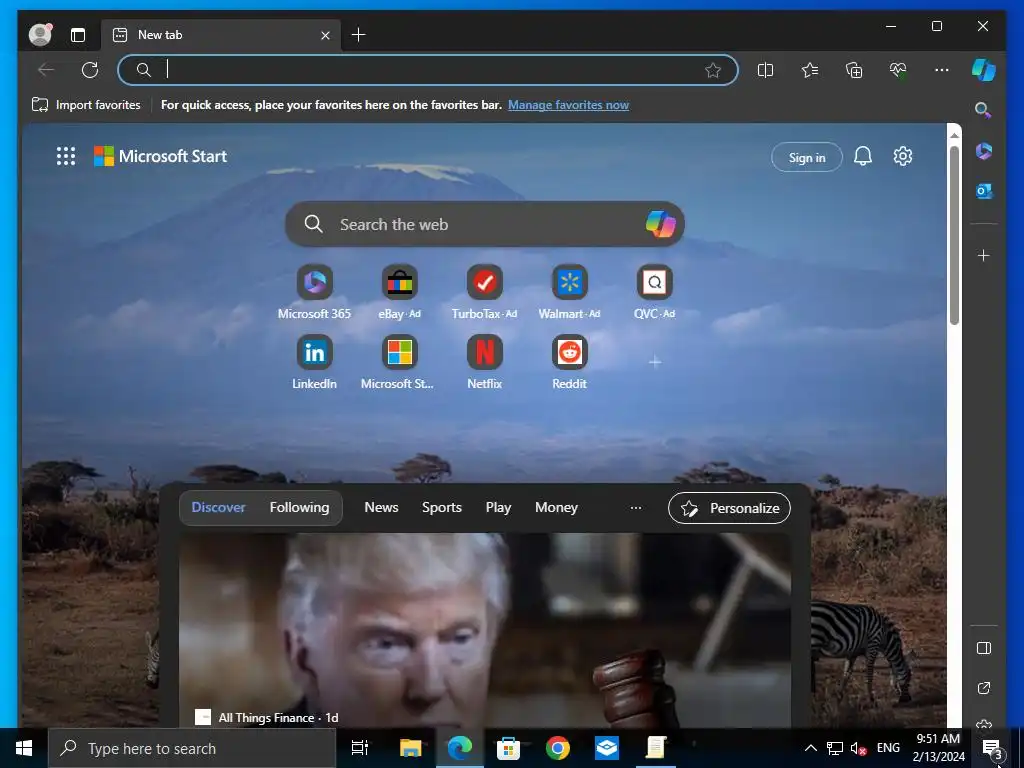Click the page vertical scrollbar thumb
Screen dimensions: 1024x768
point(954,235)
